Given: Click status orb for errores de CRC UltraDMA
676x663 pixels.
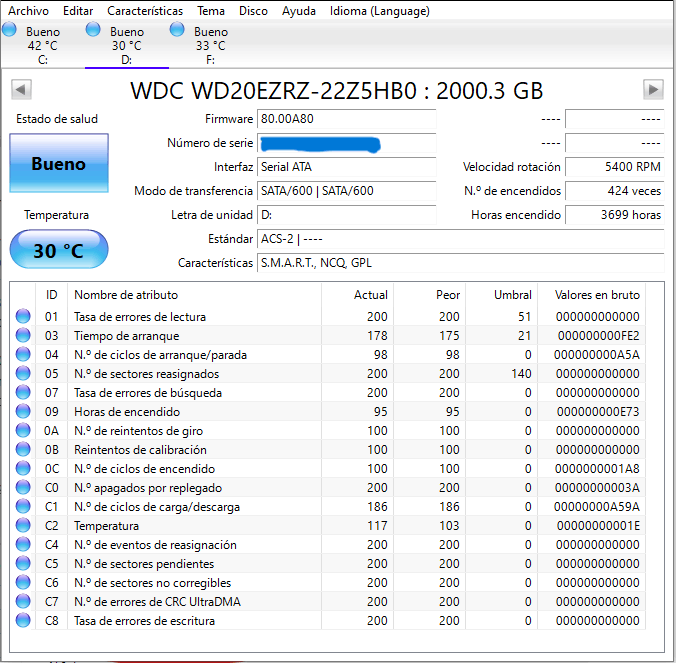Looking at the screenshot, I should pyautogui.click(x=23, y=601).
